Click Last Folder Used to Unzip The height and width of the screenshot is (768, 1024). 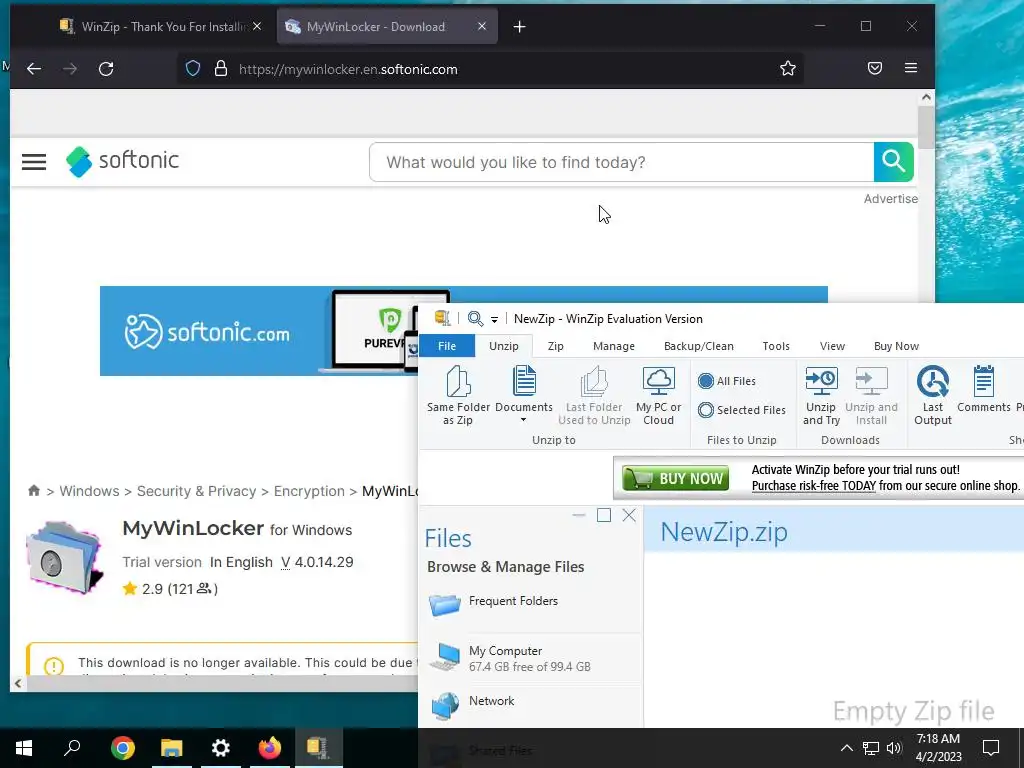594,396
